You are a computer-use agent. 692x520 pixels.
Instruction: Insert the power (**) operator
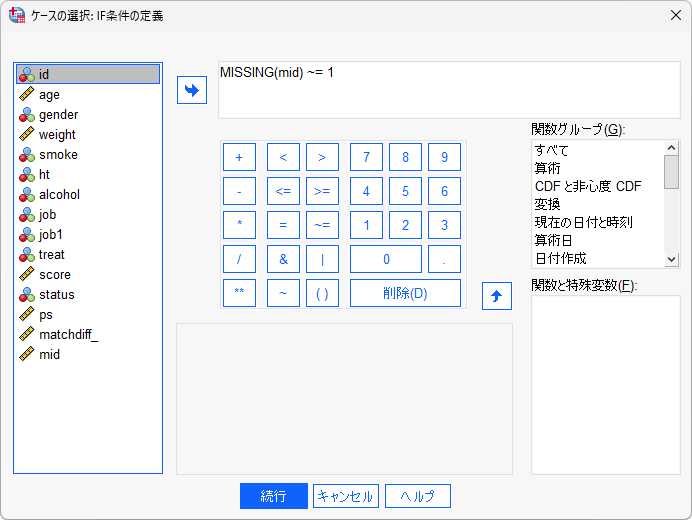239,293
